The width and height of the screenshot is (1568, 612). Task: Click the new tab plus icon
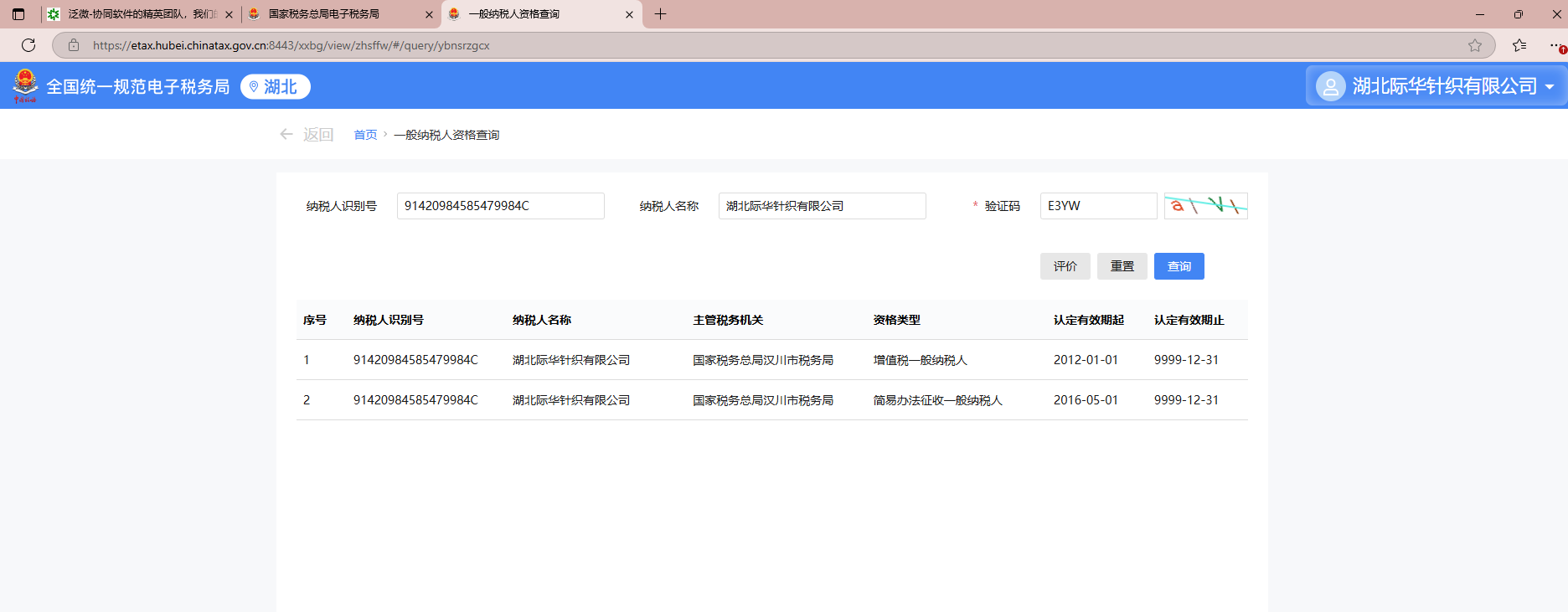pos(660,14)
